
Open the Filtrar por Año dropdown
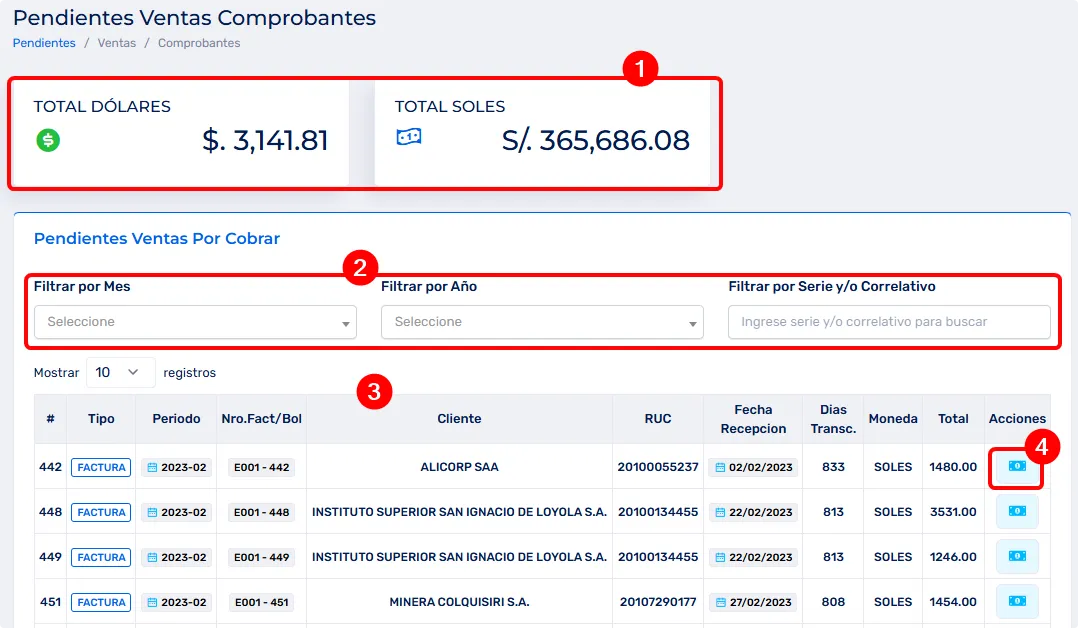542,322
